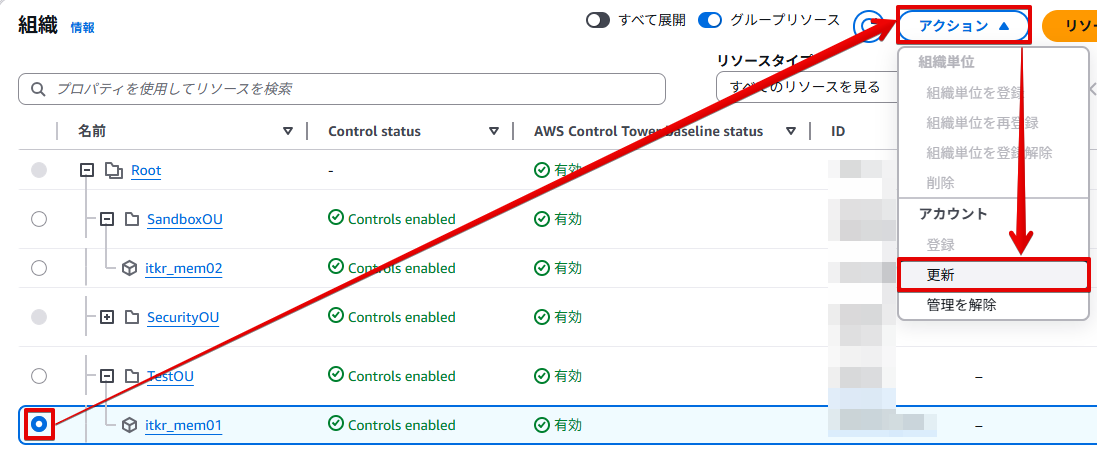
Task: Click the account cube icon for itkr_mem02
Action: tap(129, 268)
